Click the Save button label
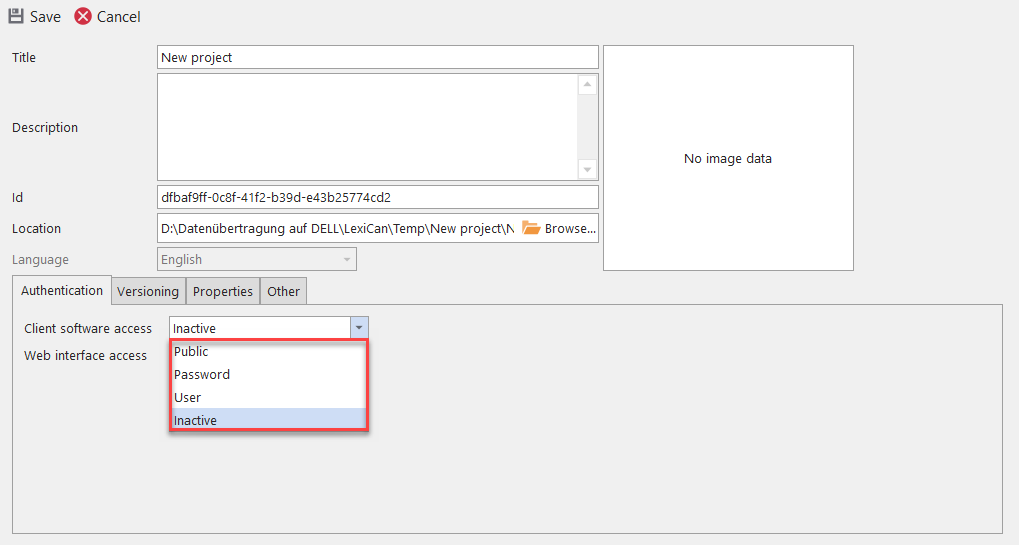 [45, 17]
